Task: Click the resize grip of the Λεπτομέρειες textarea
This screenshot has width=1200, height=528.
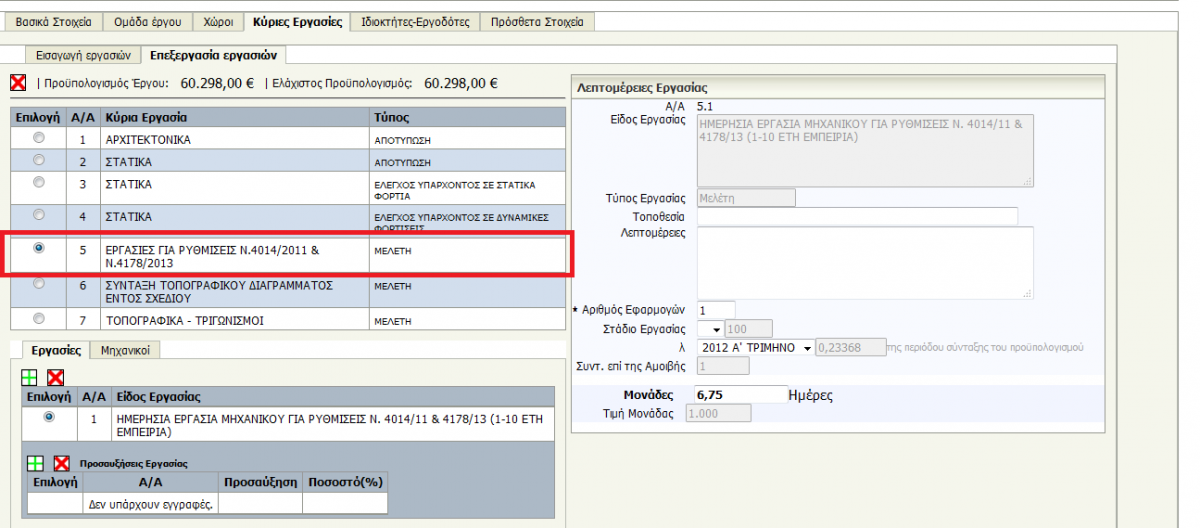Action: click(1026, 292)
